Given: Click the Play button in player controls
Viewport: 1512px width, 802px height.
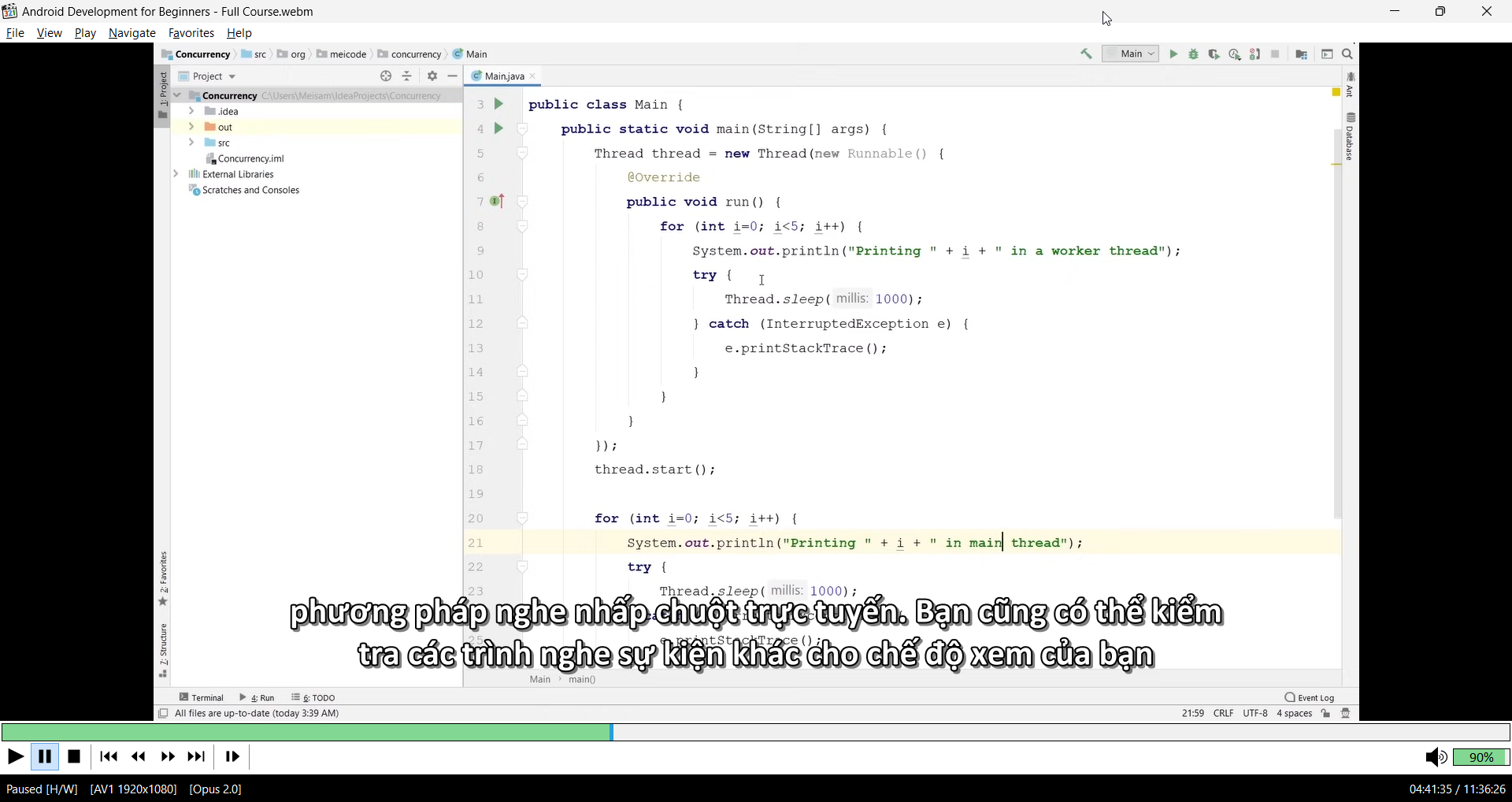Looking at the screenshot, I should (x=15, y=757).
